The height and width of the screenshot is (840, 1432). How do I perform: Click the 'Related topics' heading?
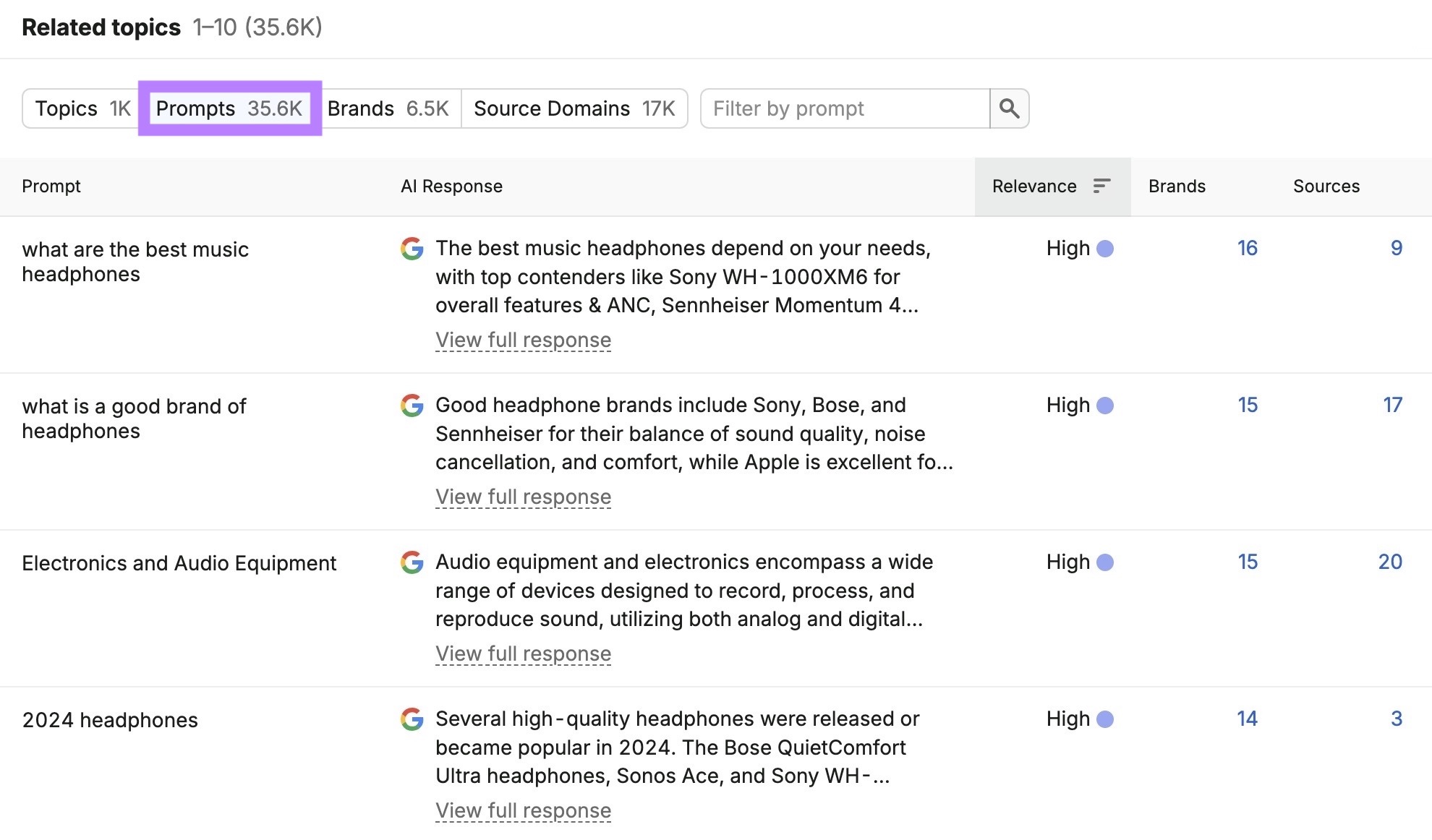point(101,27)
